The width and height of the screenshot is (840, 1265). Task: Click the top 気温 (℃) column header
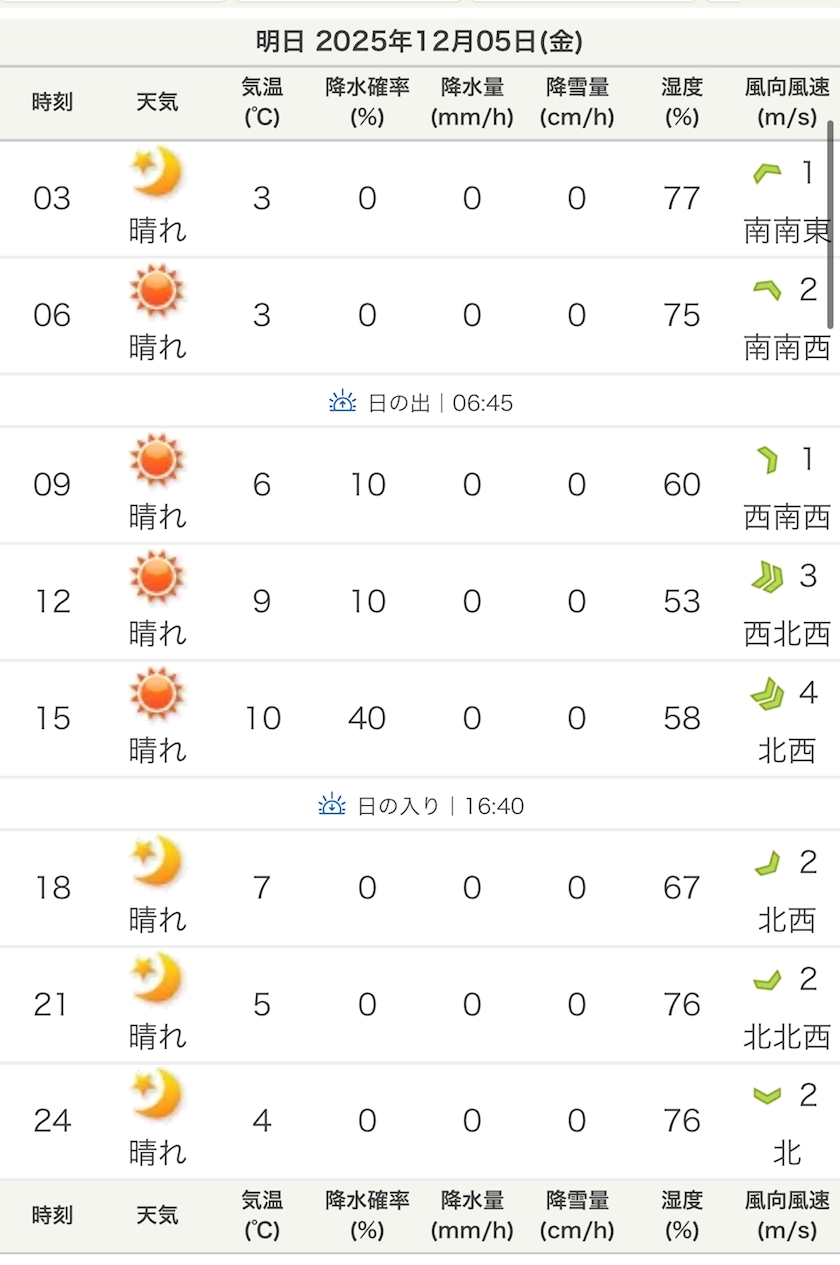262,102
